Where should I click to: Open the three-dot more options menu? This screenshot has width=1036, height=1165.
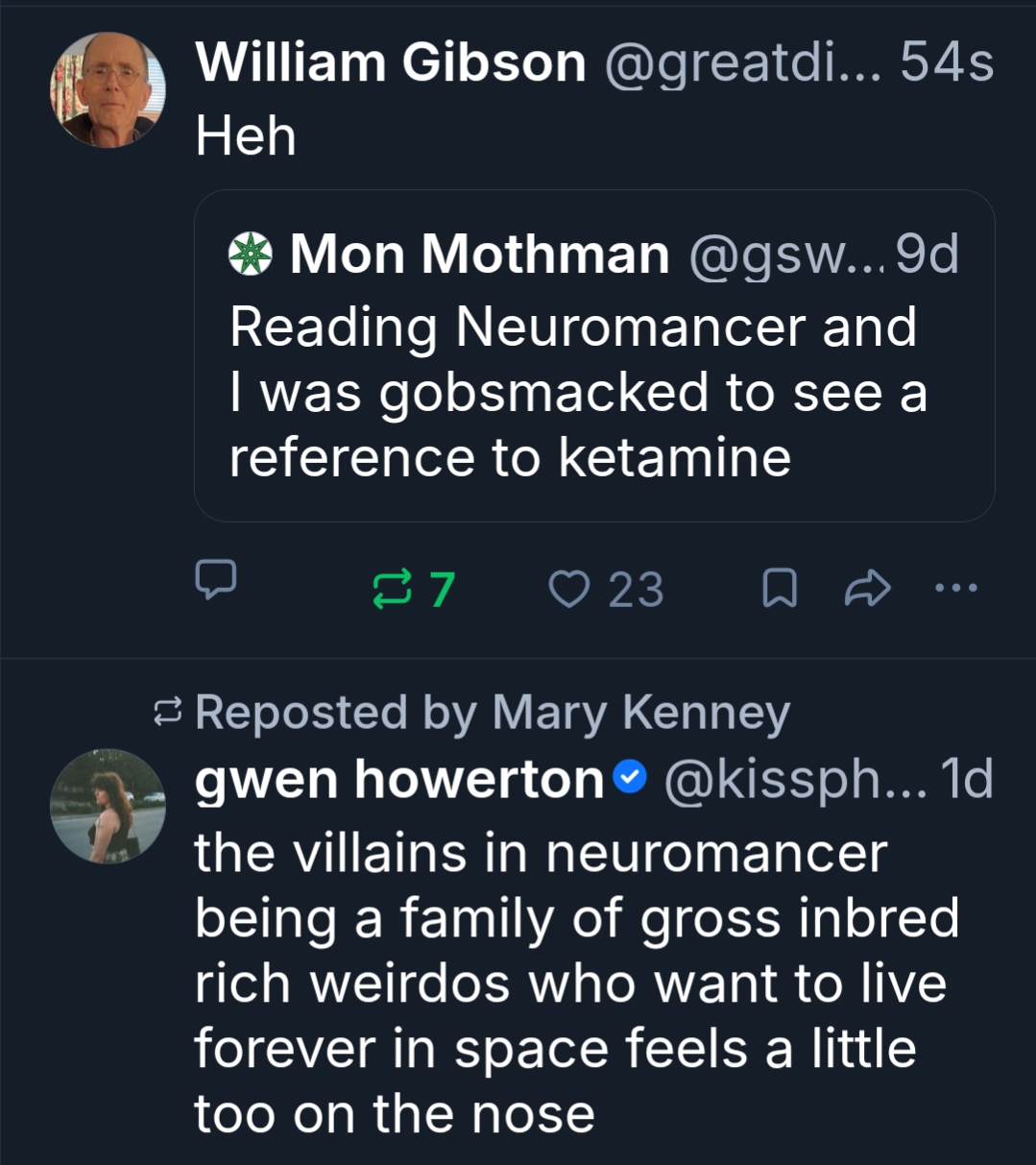(956, 588)
